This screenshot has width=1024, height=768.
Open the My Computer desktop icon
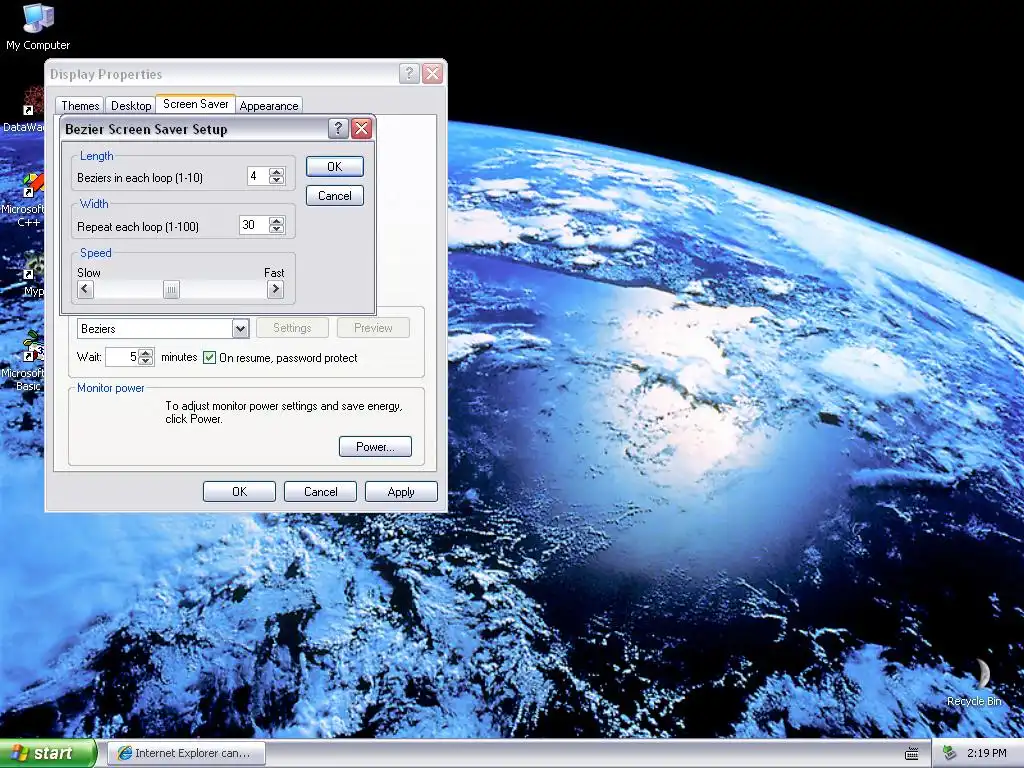(x=38, y=27)
